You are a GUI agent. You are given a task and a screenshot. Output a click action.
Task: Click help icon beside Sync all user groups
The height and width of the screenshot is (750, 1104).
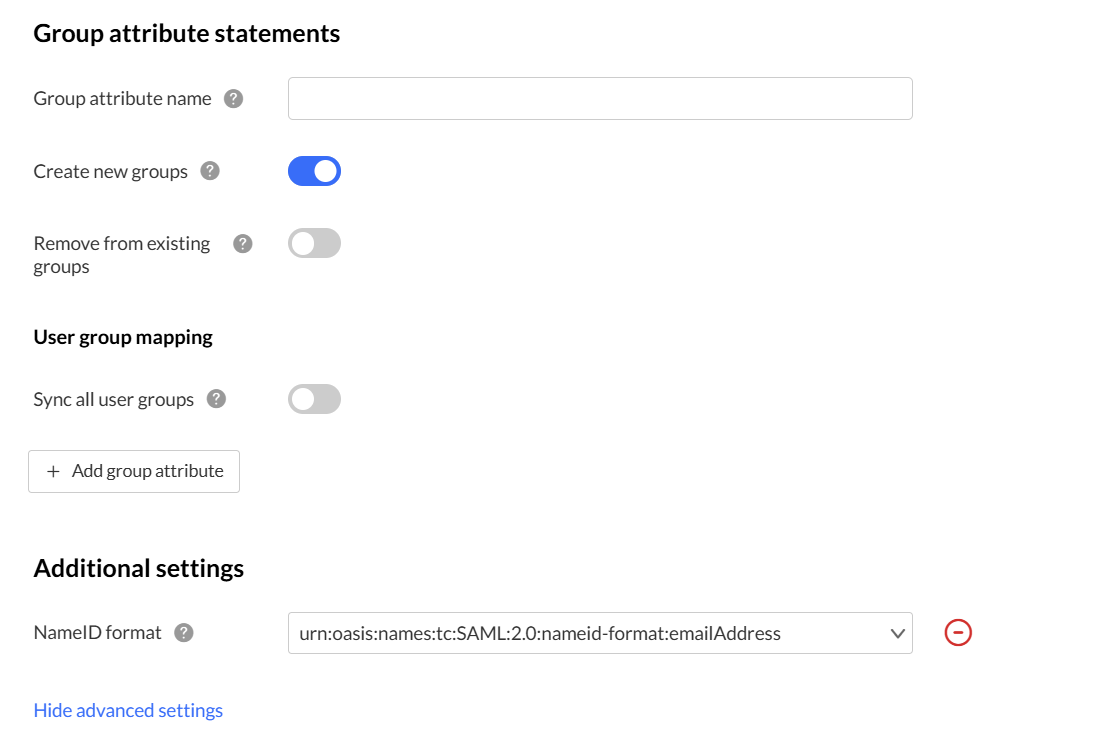tap(216, 399)
